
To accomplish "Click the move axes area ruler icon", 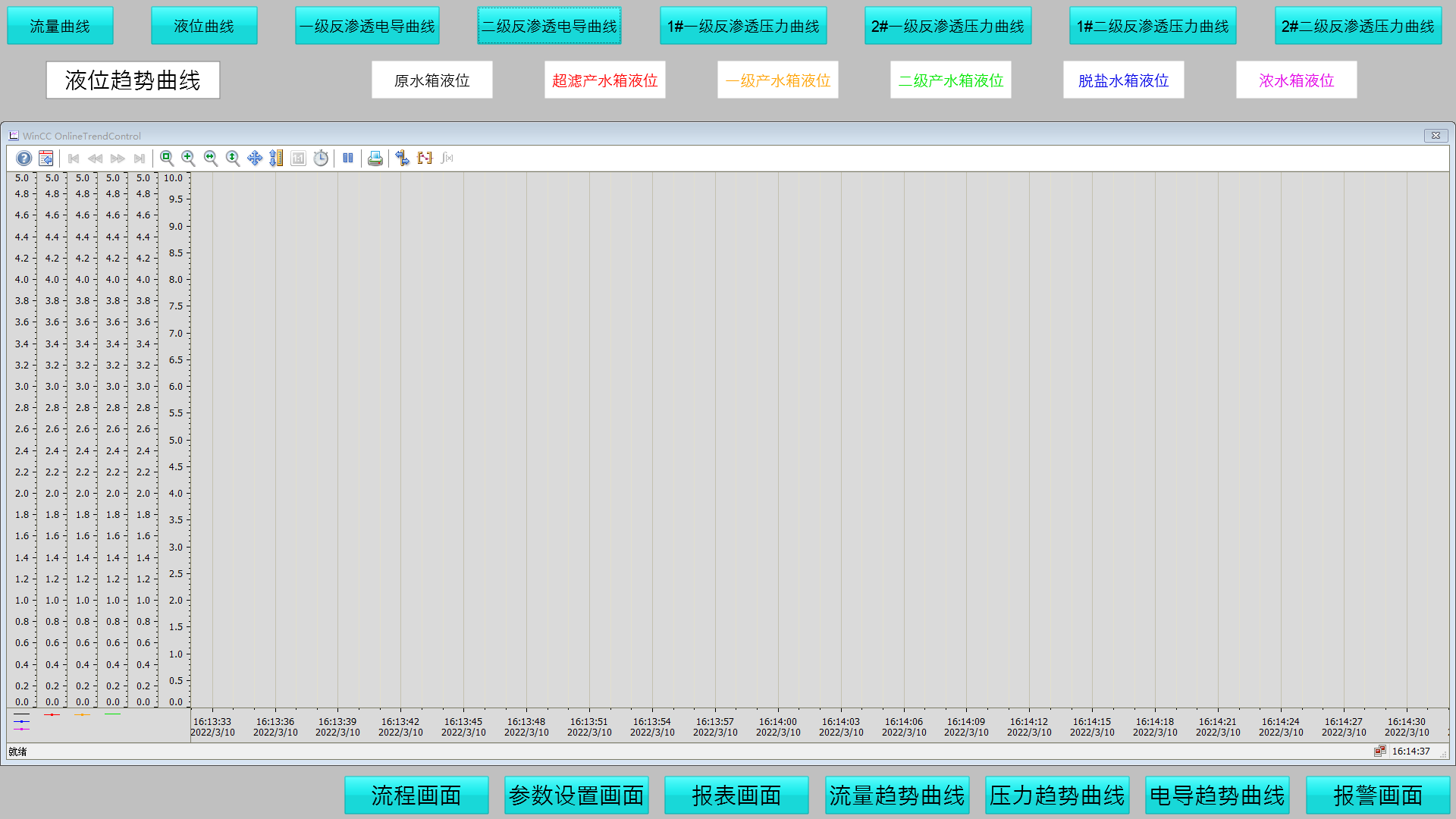I will 277,158.
